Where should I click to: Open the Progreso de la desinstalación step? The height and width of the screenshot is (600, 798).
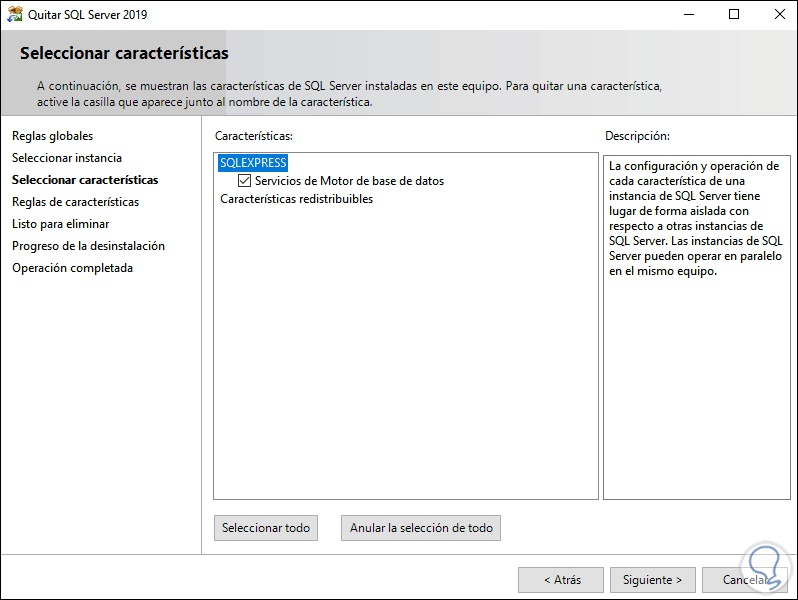pos(89,246)
